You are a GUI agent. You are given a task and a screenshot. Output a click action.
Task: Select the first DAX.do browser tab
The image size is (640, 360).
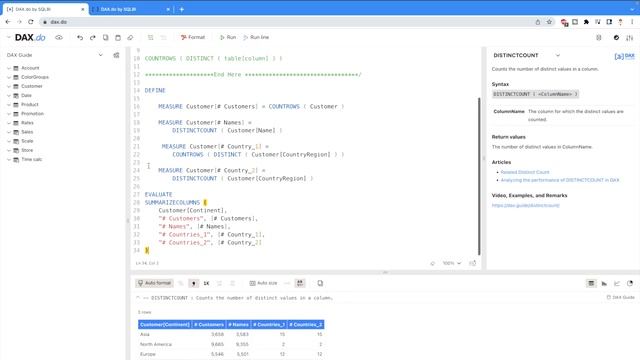(45, 9)
